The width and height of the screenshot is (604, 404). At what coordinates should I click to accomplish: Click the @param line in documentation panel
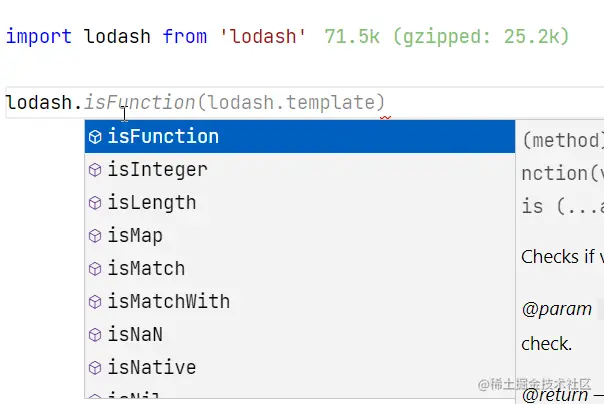(x=557, y=309)
